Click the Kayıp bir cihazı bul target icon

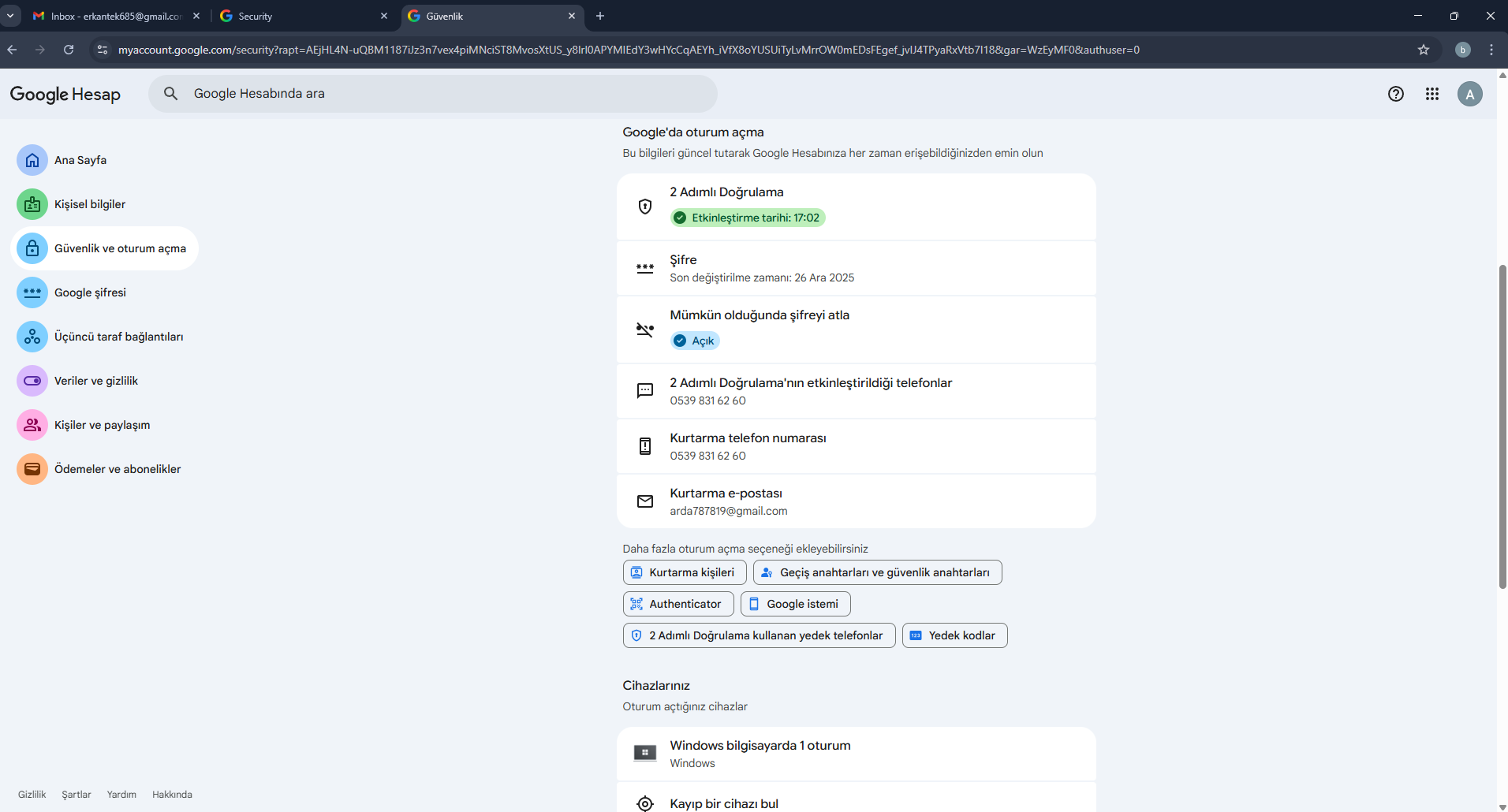[x=645, y=803]
